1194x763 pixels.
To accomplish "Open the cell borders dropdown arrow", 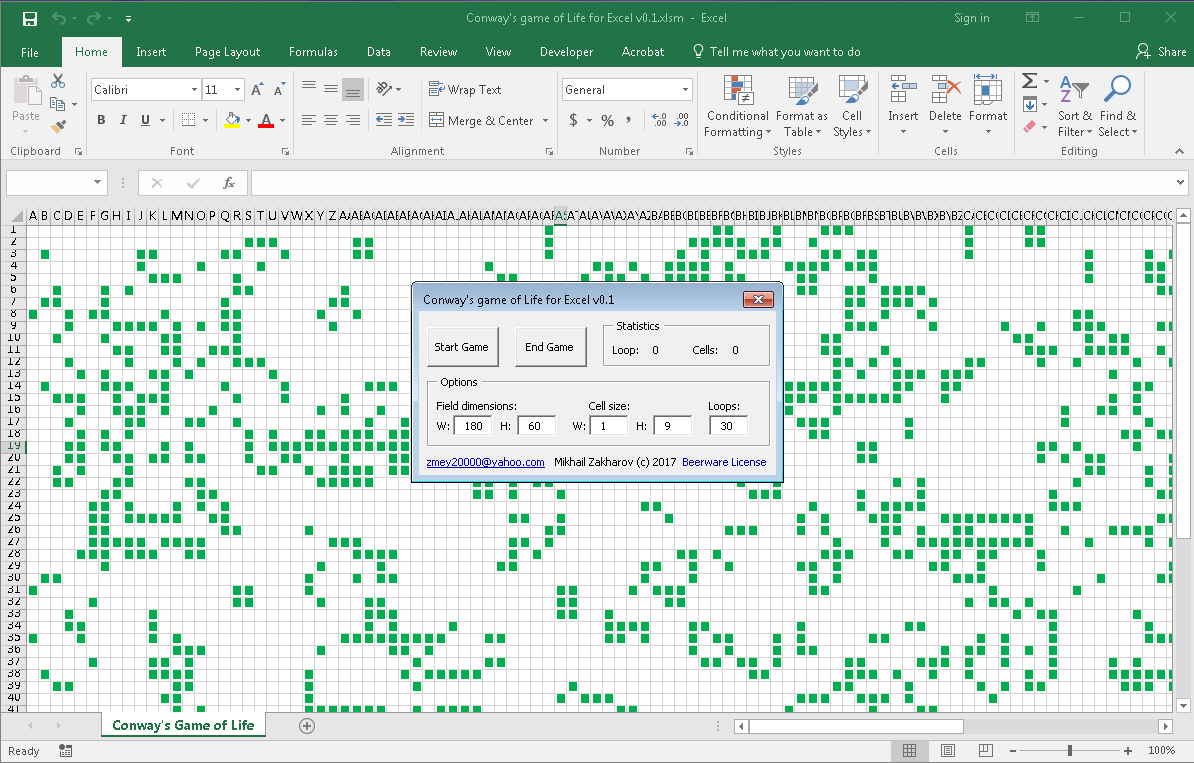I will pos(205,120).
